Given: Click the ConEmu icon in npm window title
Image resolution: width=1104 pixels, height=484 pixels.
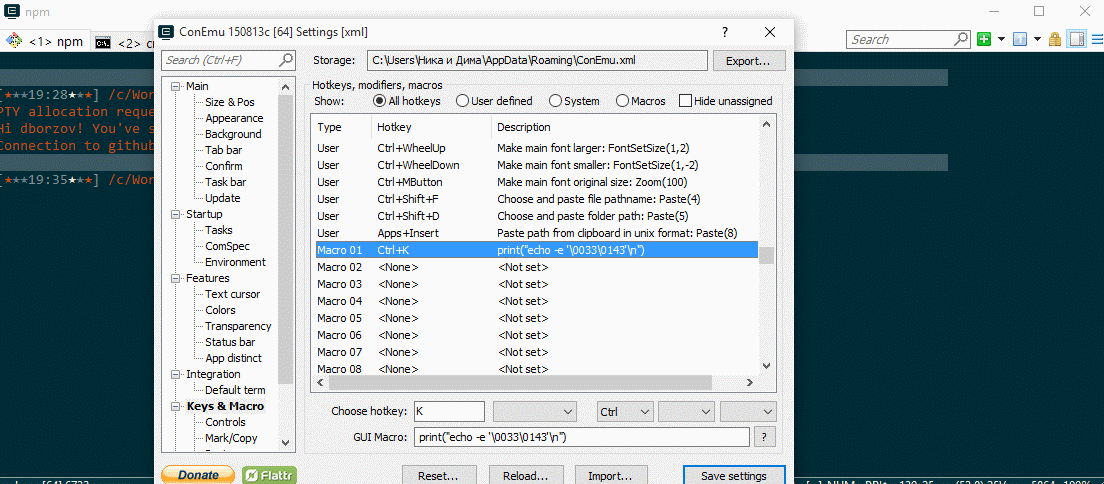Looking at the screenshot, I should point(12,11).
